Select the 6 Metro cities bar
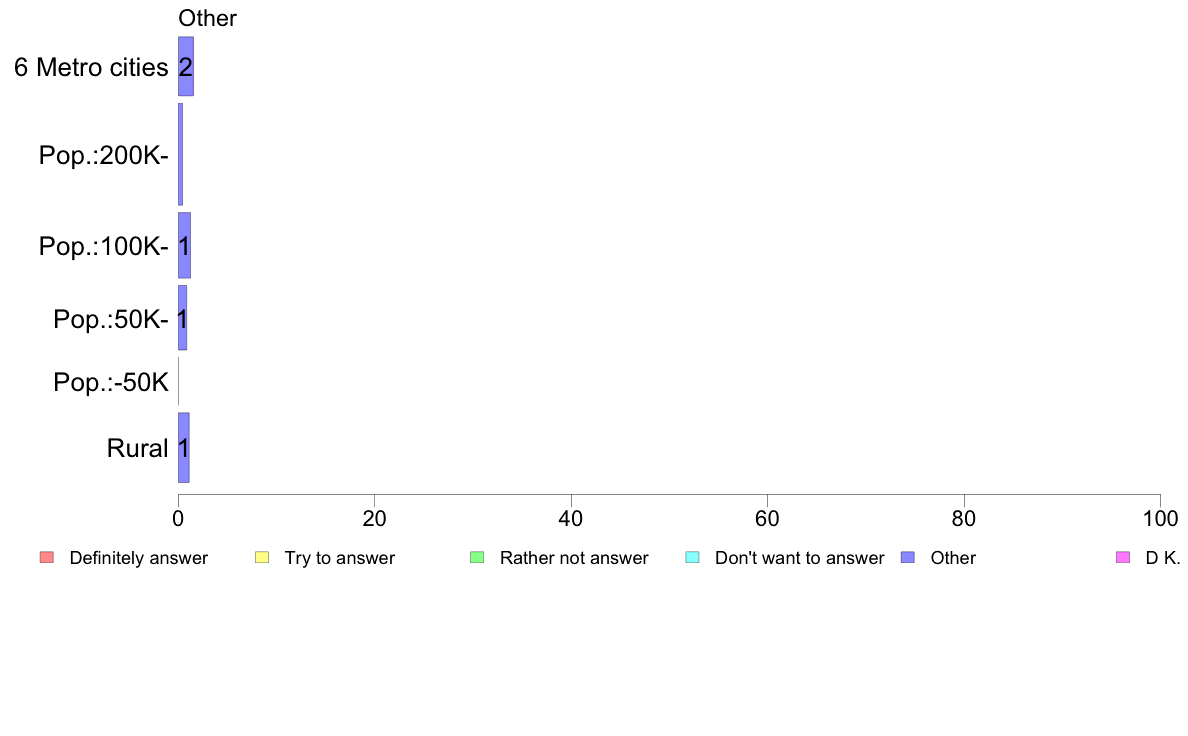The width and height of the screenshot is (1188, 736). (x=186, y=67)
